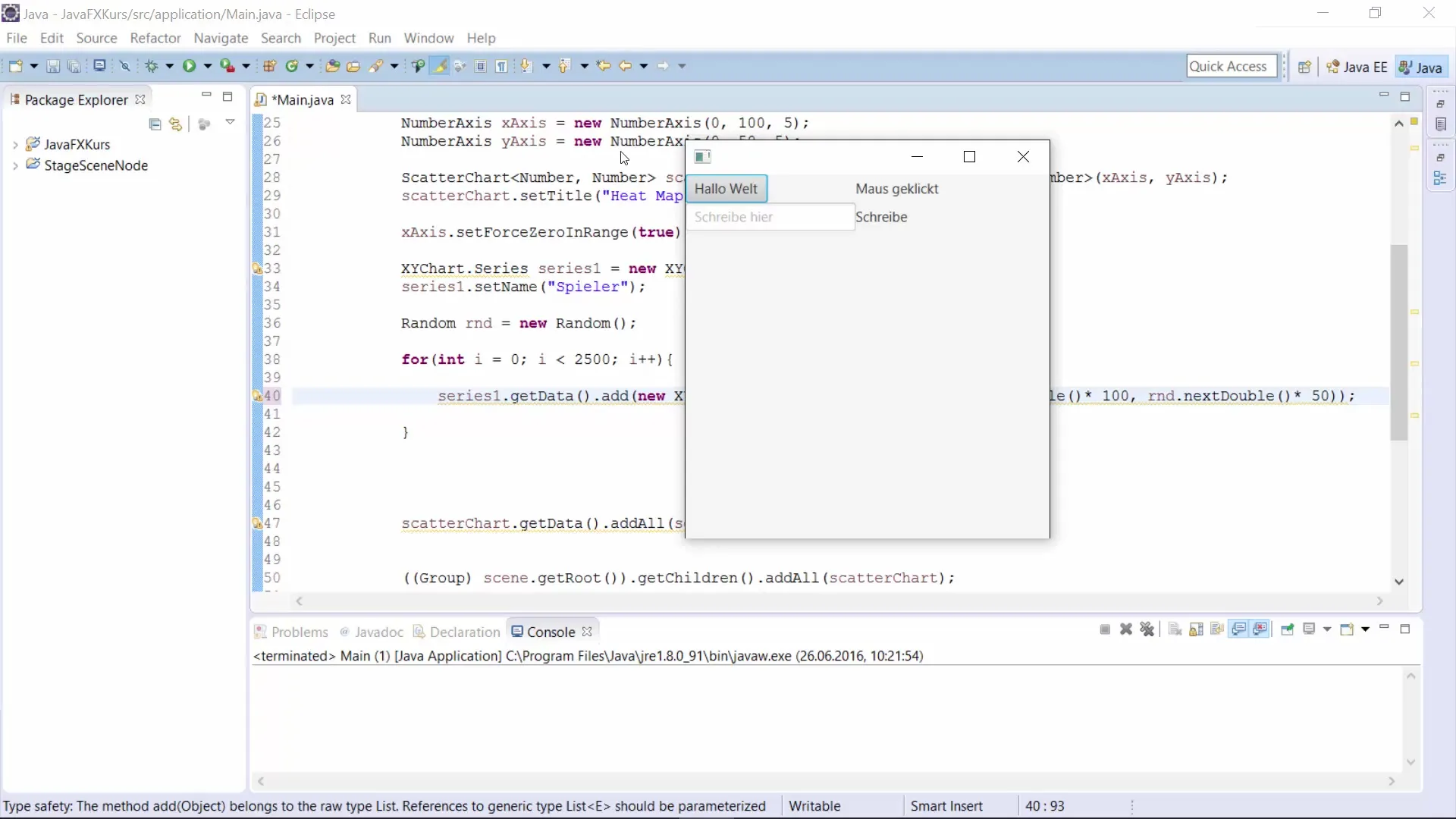The width and height of the screenshot is (1456, 819).
Task: Open the Debug dropdown arrow
Action: tap(170, 67)
